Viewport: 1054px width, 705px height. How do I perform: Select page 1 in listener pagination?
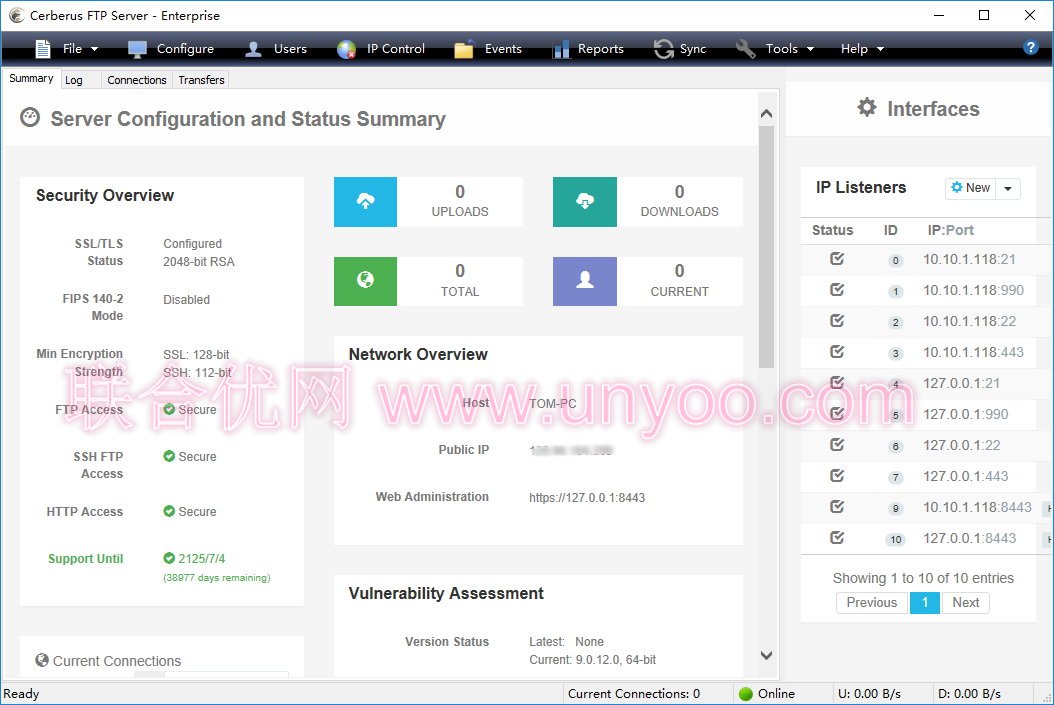point(925,602)
